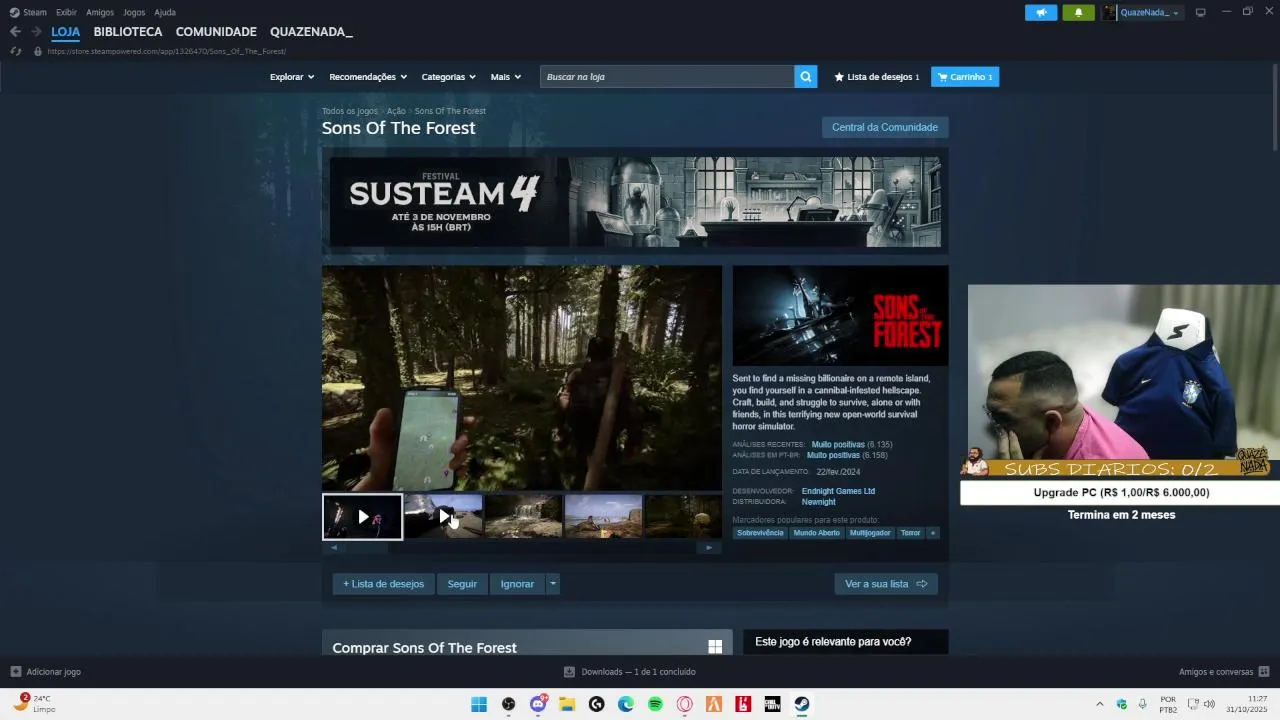Viewport: 1280px width, 720px height.
Task: Click the Windows platform icon in purchase box
Action: 715,647
